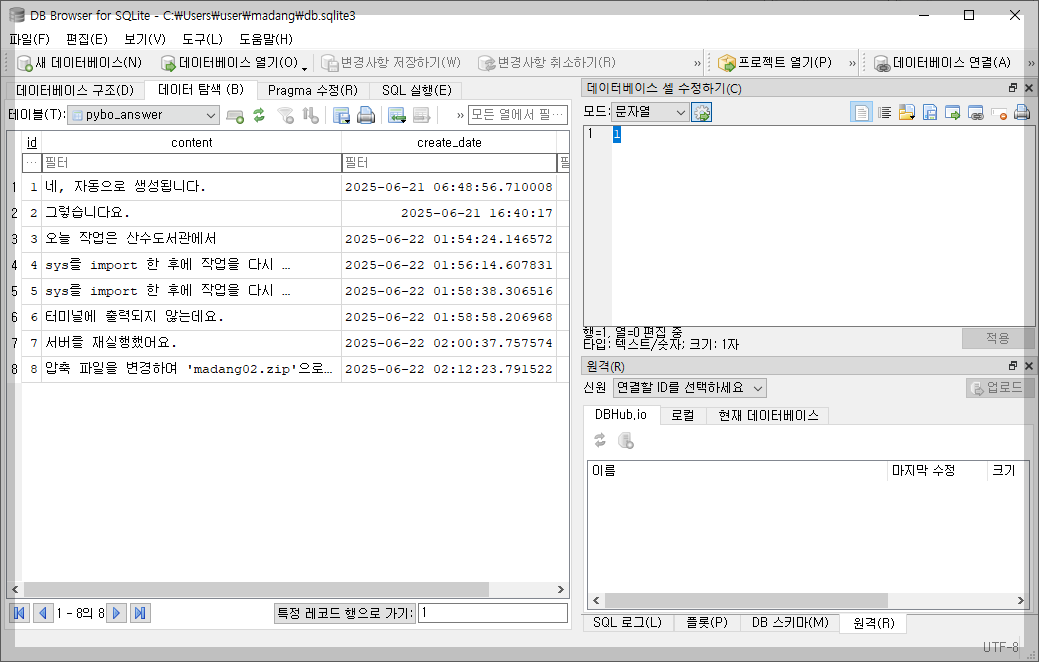Click the Revert Changes icon
The height and width of the screenshot is (662, 1039).
tap(487, 63)
